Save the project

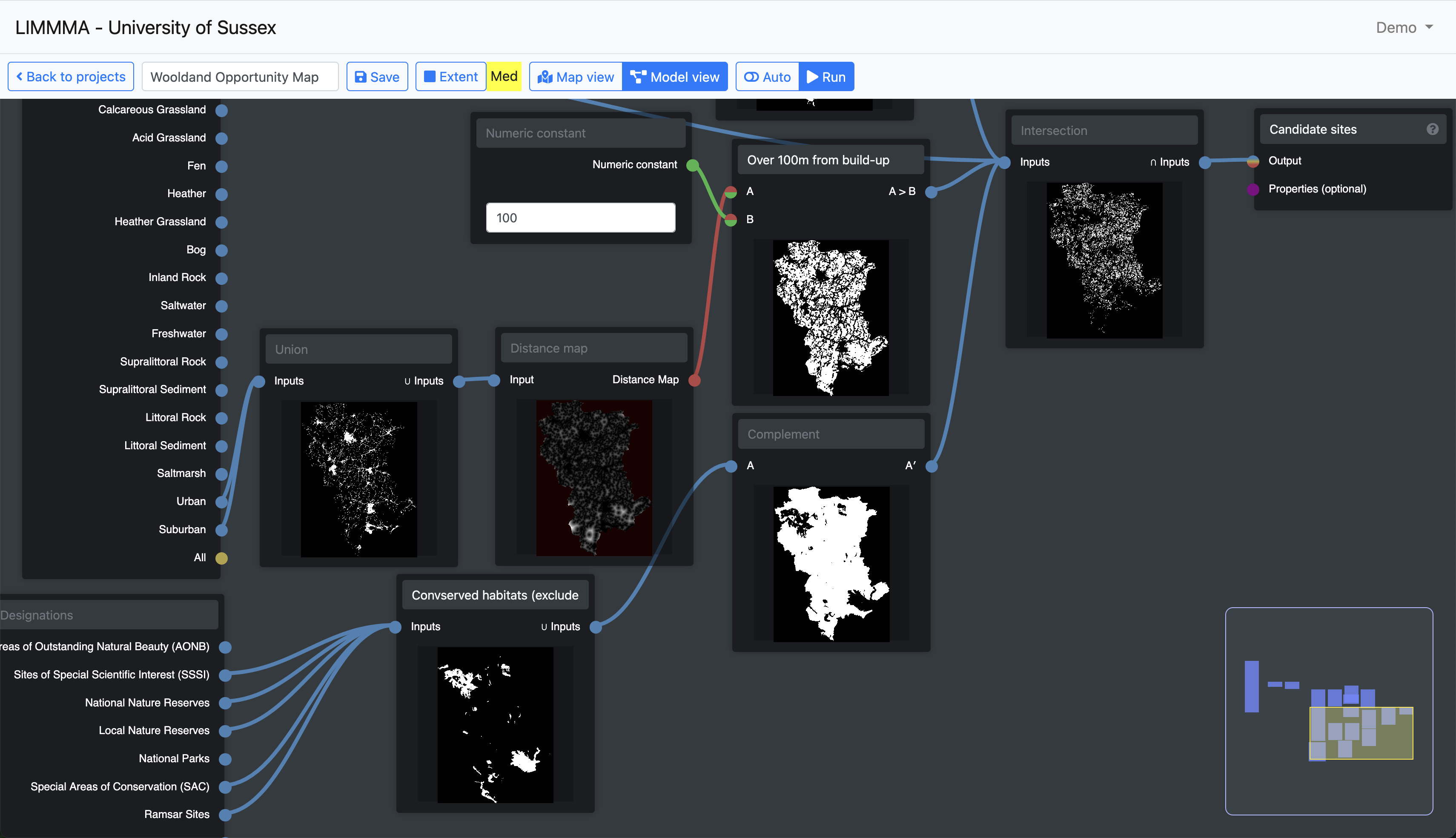[x=377, y=77]
